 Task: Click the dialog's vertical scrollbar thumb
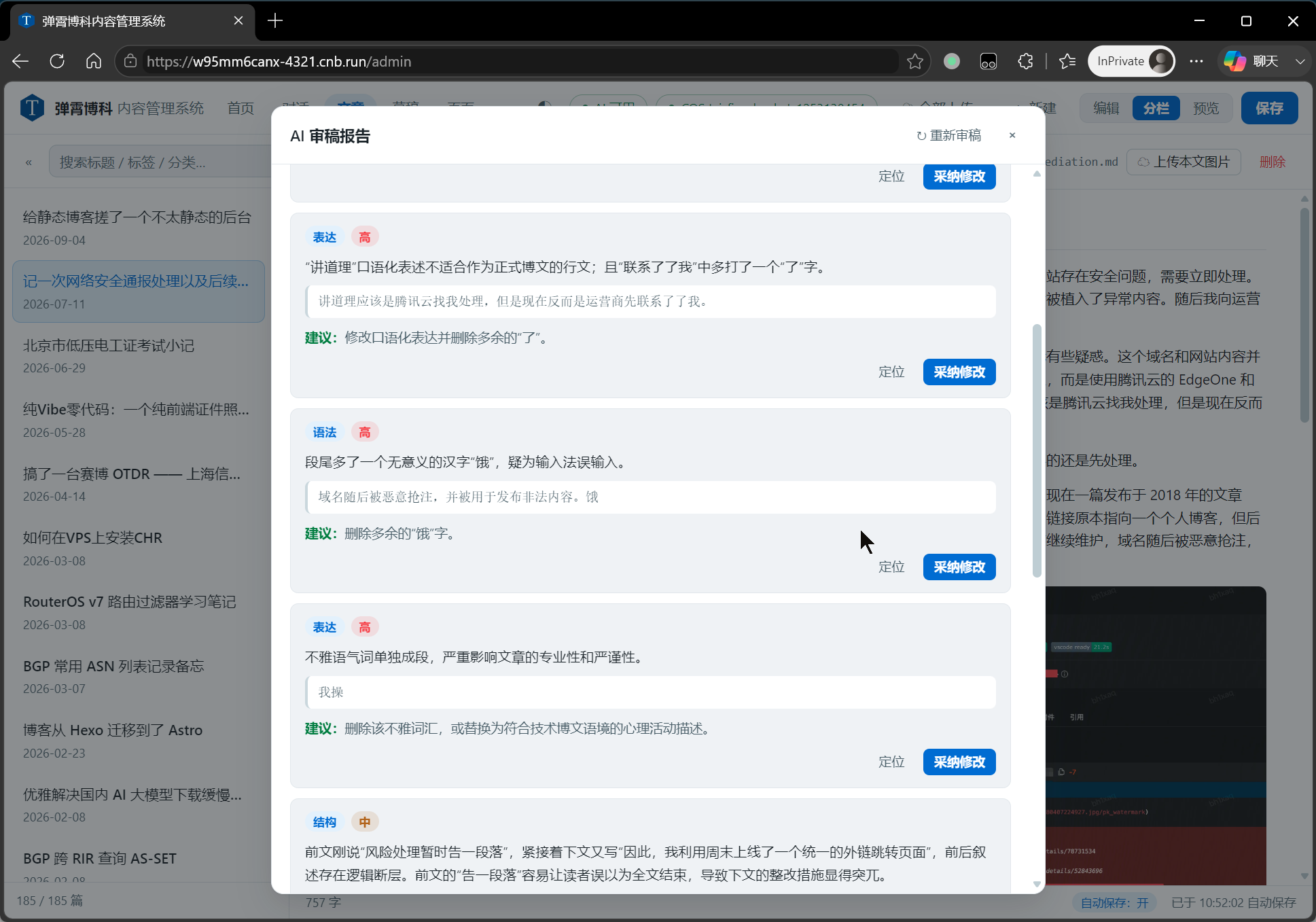(1036, 450)
